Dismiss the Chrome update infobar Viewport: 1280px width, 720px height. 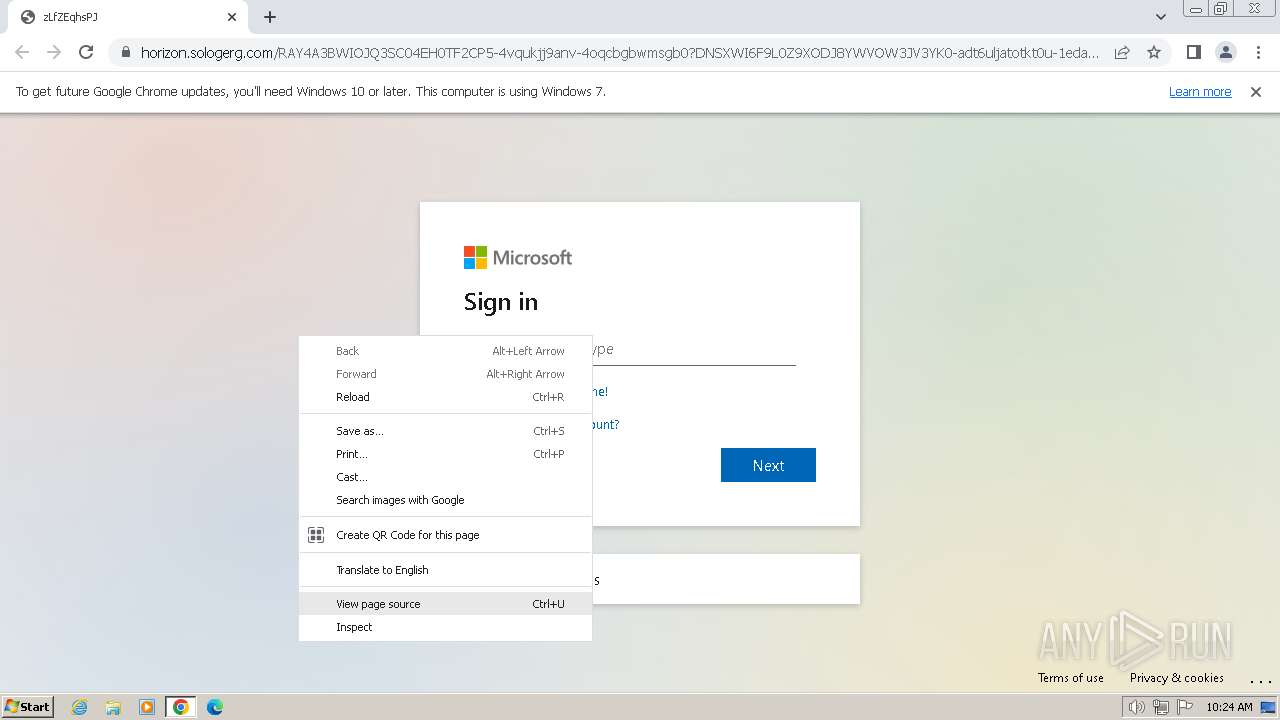click(x=1256, y=92)
